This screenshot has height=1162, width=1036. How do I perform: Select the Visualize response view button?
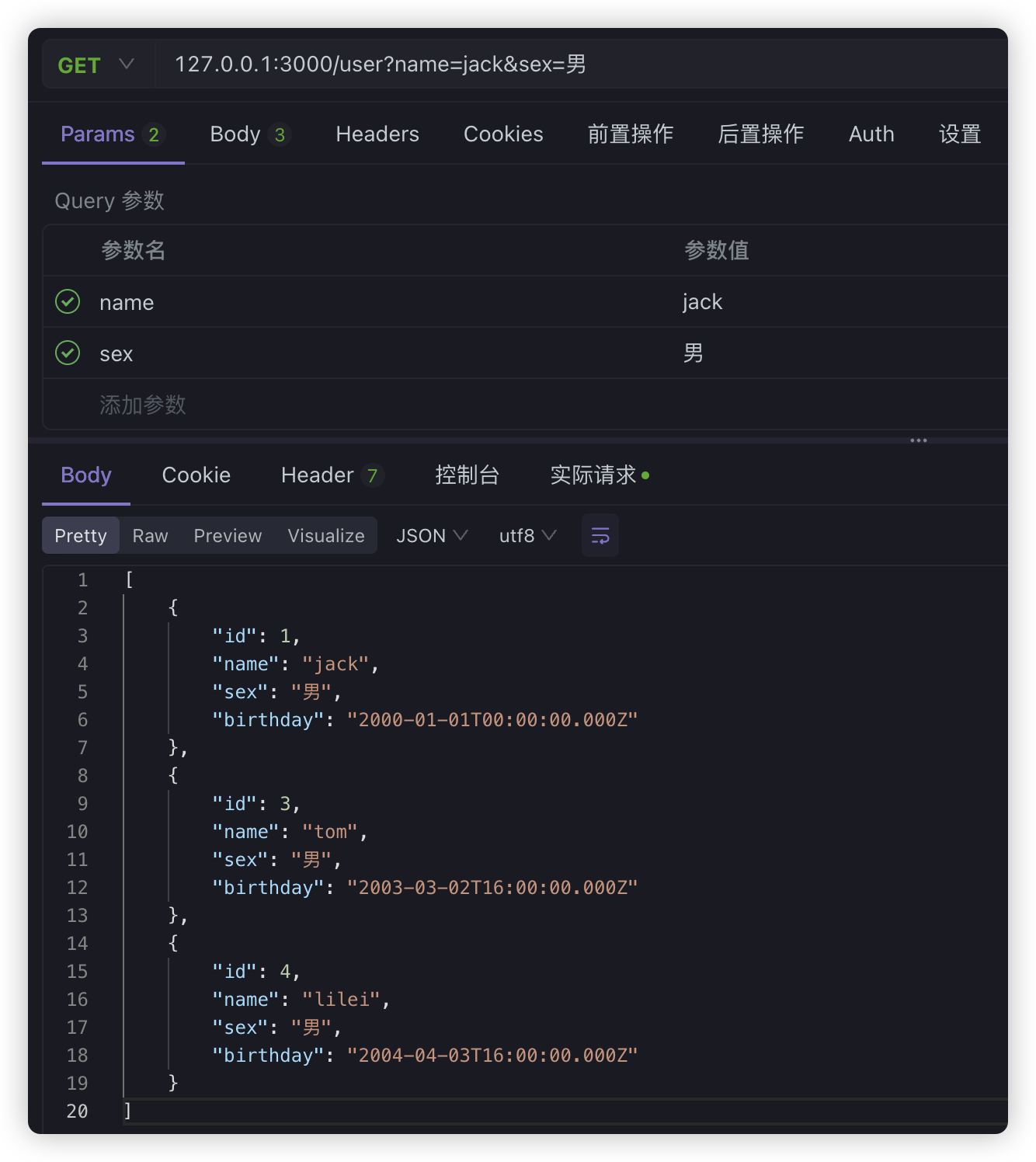point(326,536)
